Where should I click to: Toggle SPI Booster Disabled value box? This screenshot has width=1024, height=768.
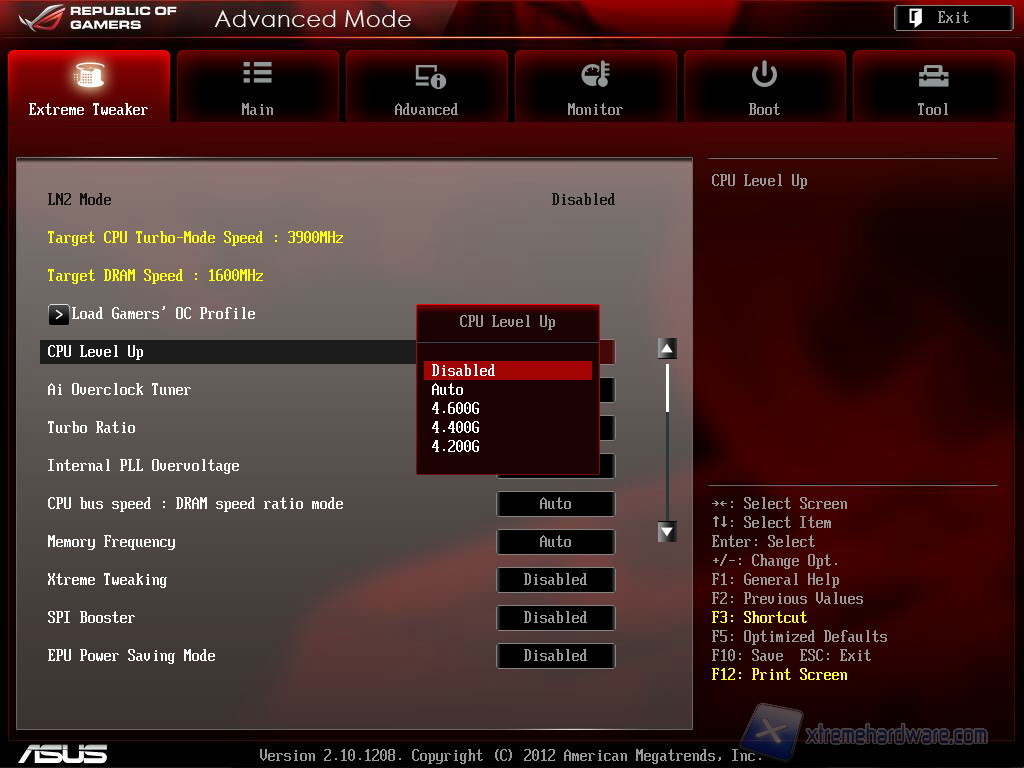(x=555, y=618)
